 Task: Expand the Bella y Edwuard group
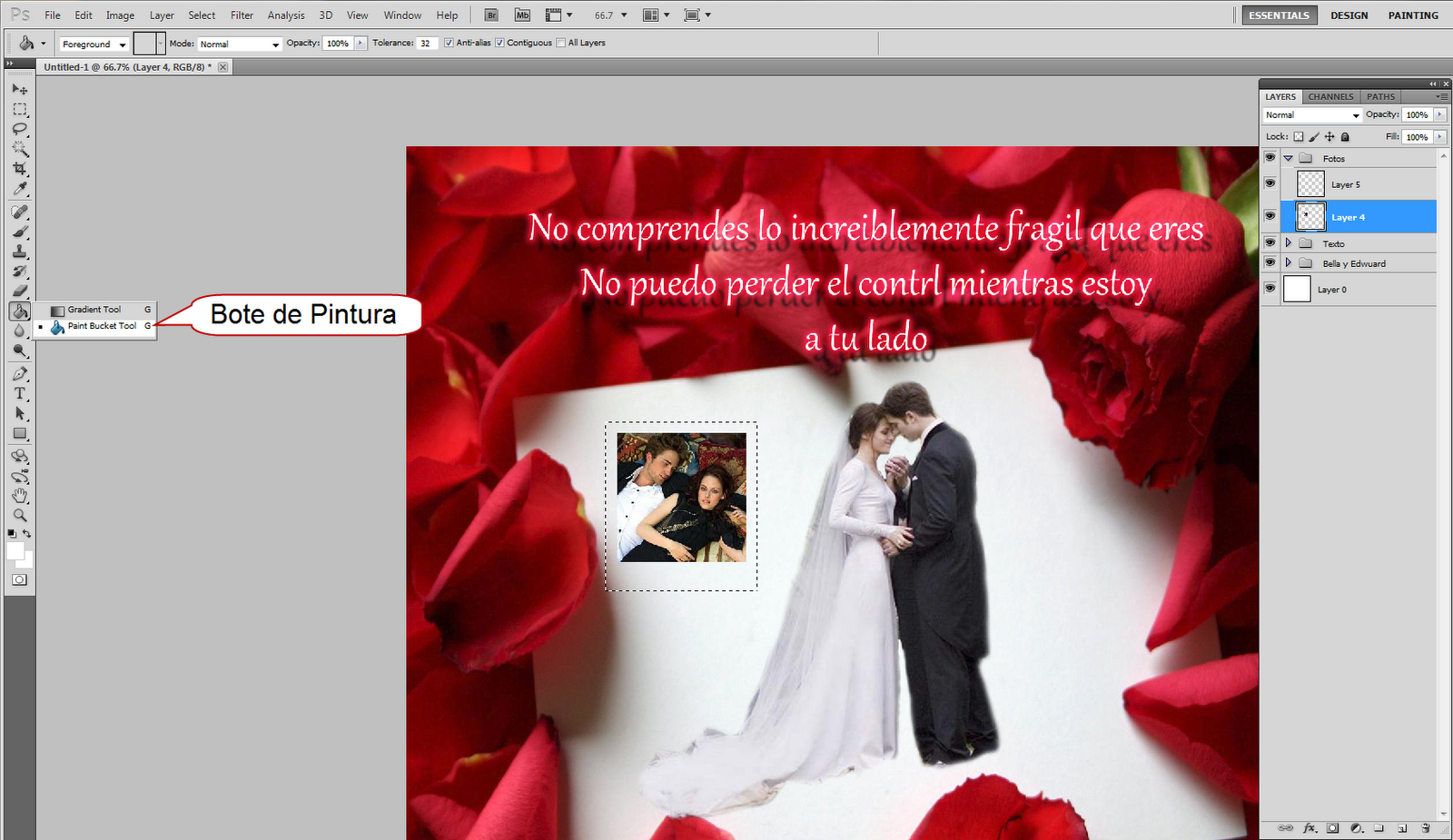pos(1288,262)
